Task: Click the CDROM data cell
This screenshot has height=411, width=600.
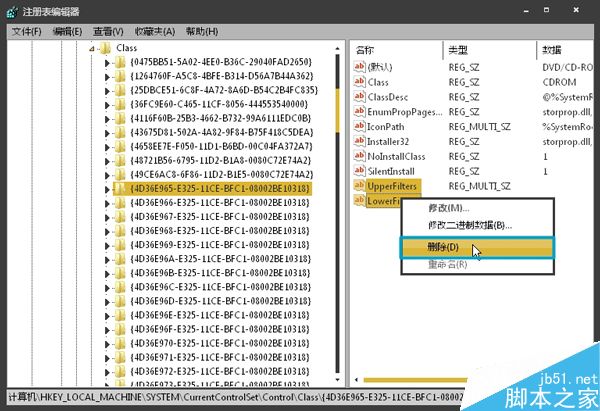Action: (x=559, y=82)
